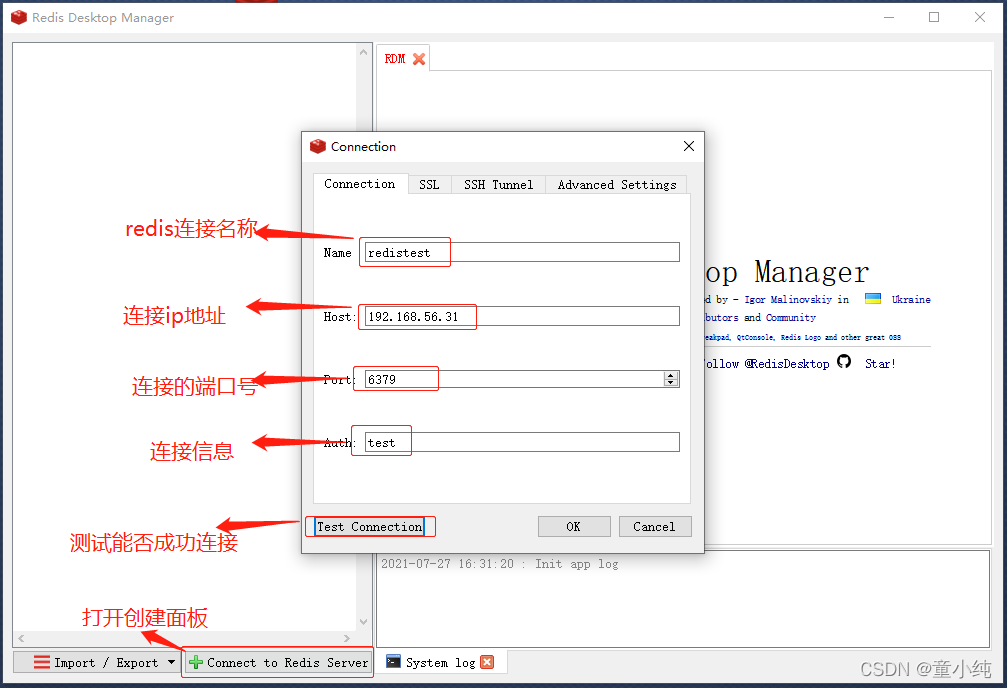Switch to the SSL tab
Screen dimensions: 1007x688
coord(429,184)
